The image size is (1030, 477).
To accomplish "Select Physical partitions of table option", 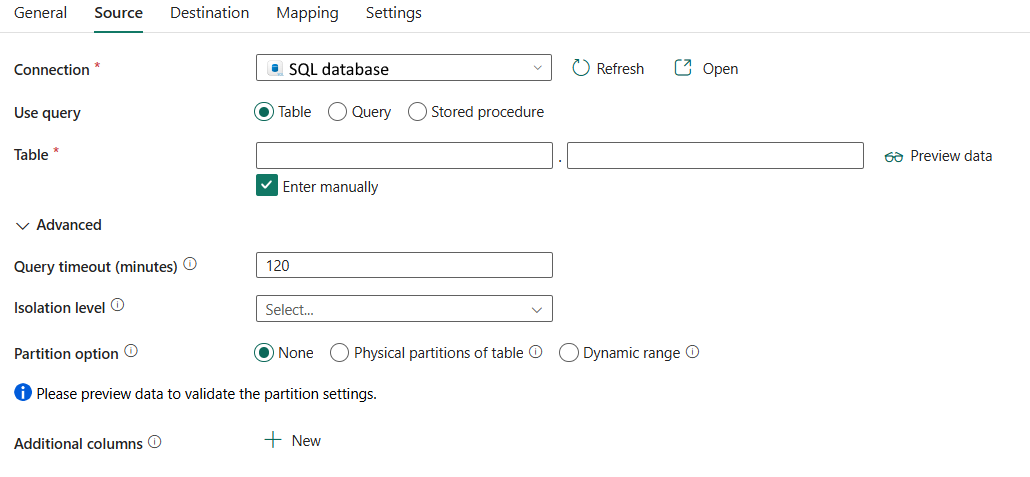I will point(340,353).
